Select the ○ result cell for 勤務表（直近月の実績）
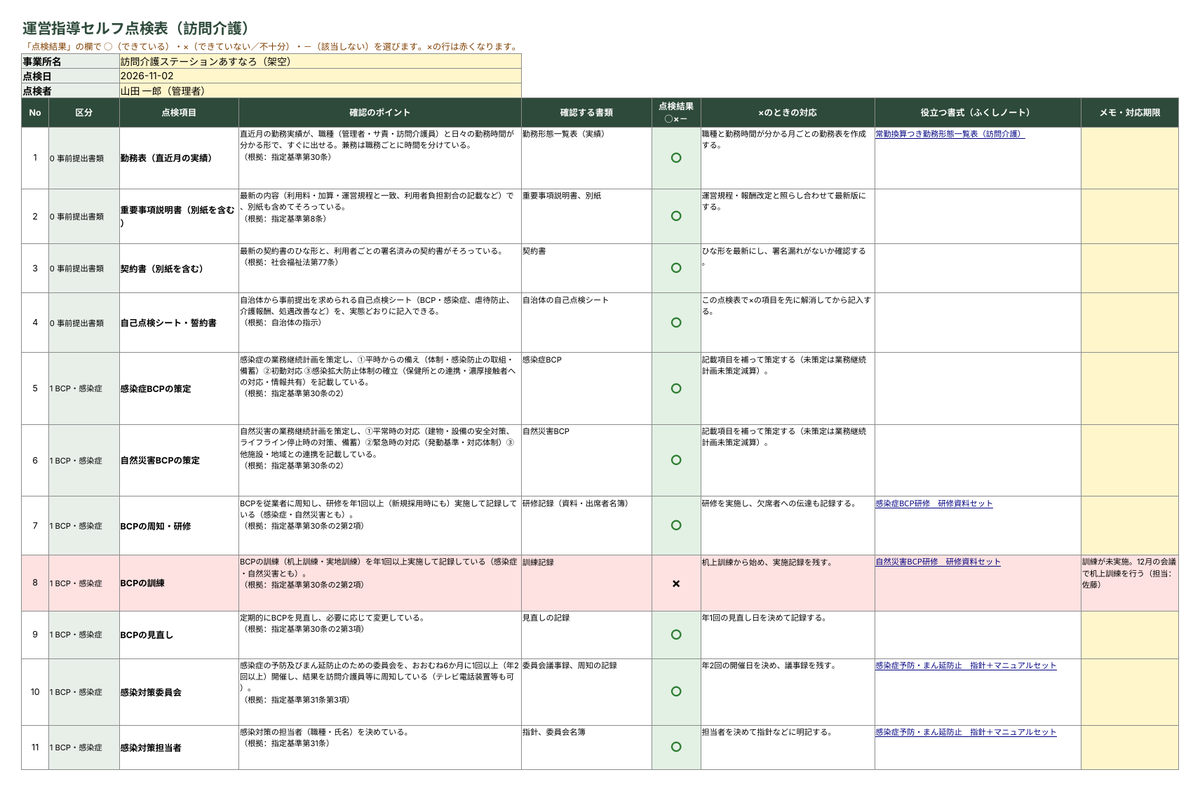Viewport: 1200px width, 791px height. pyautogui.click(x=676, y=158)
